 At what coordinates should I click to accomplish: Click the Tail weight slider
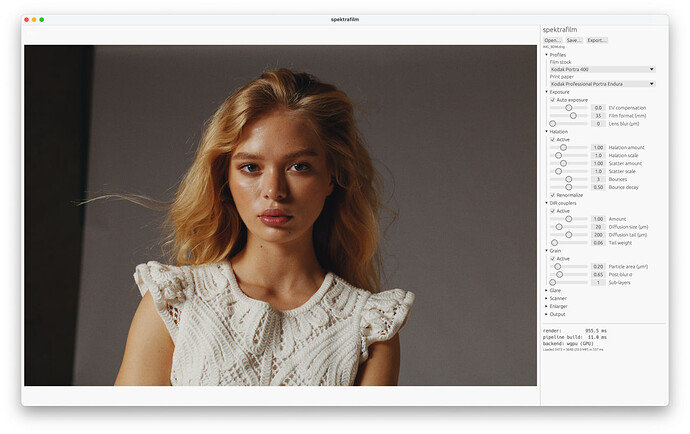(x=569, y=243)
